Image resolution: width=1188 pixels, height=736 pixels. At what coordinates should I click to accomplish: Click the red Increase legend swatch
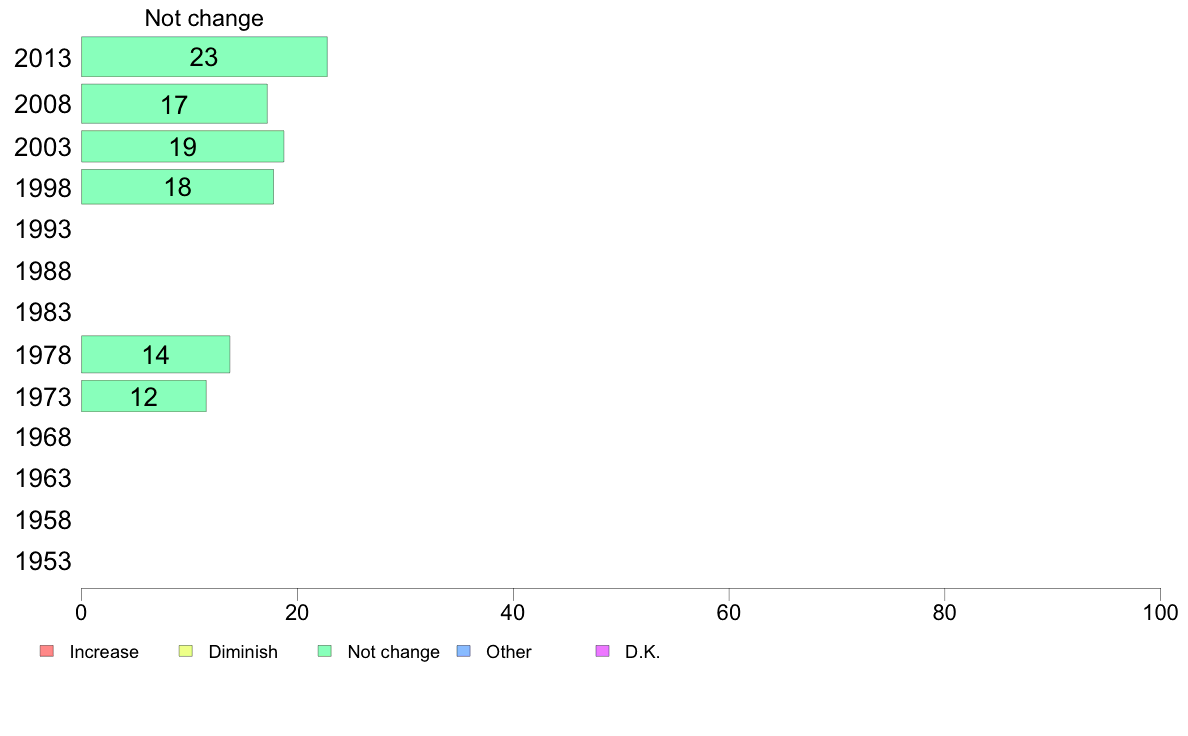pos(47,651)
